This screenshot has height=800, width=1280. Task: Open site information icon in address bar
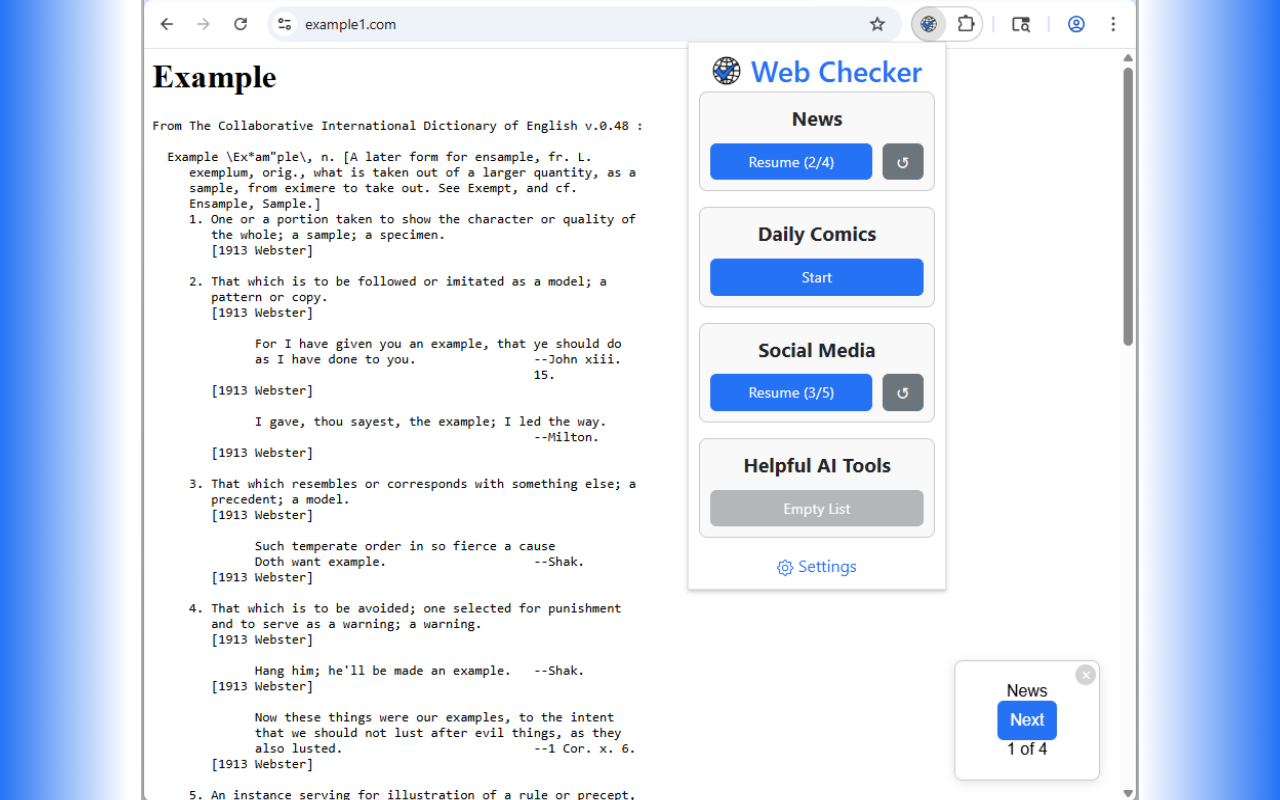(285, 24)
